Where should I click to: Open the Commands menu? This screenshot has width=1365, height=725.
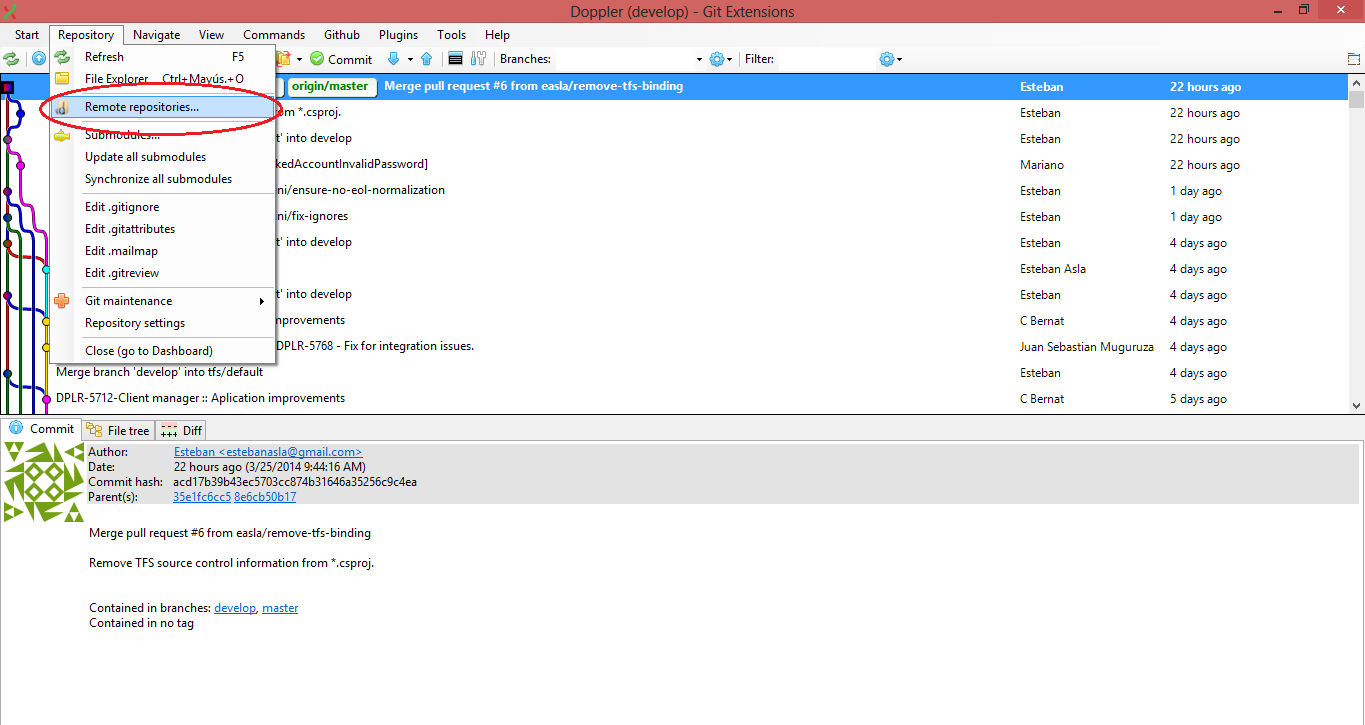tap(274, 34)
